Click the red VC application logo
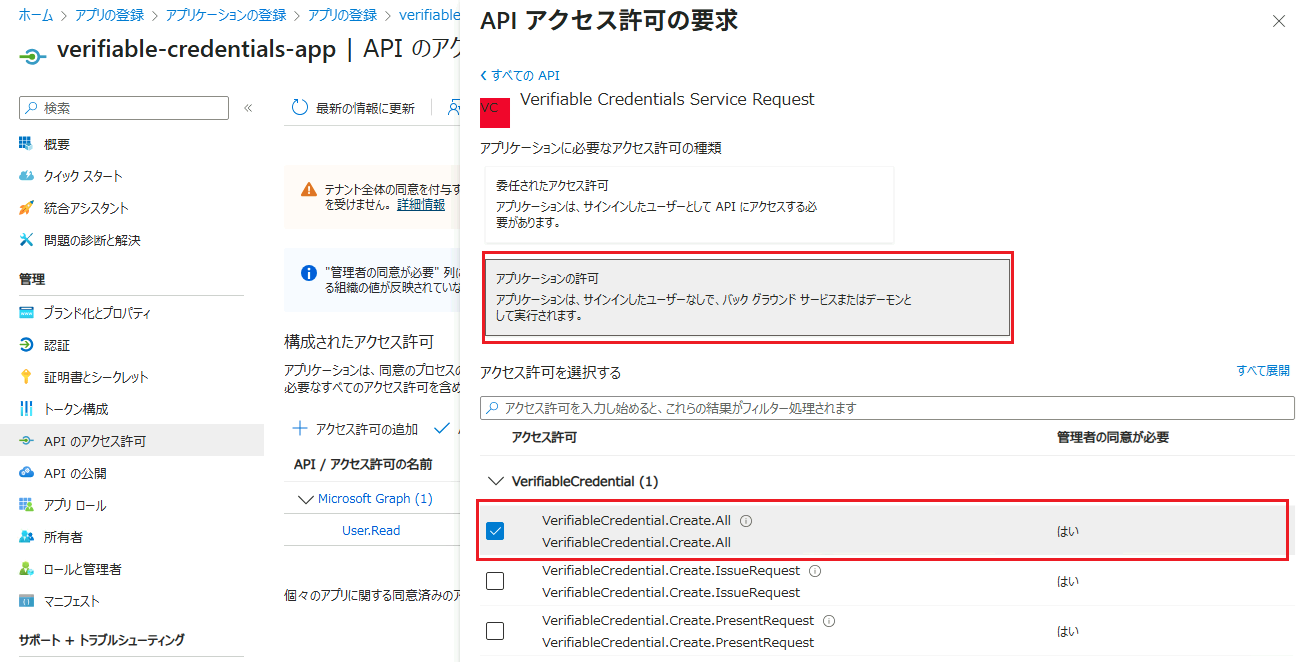1314x662 pixels. (x=495, y=112)
